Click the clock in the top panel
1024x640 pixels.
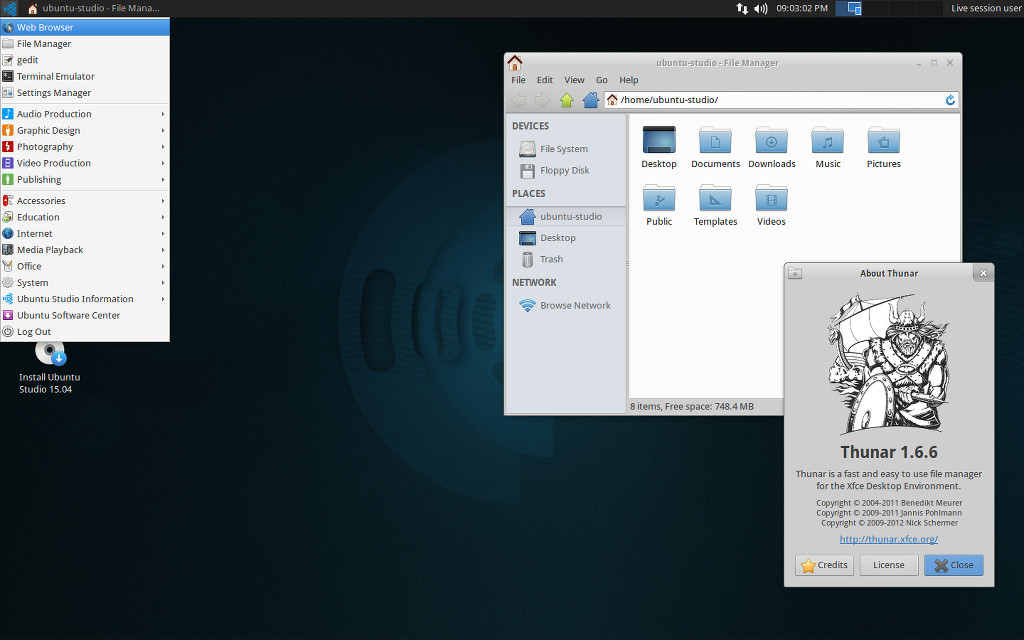point(802,8)
